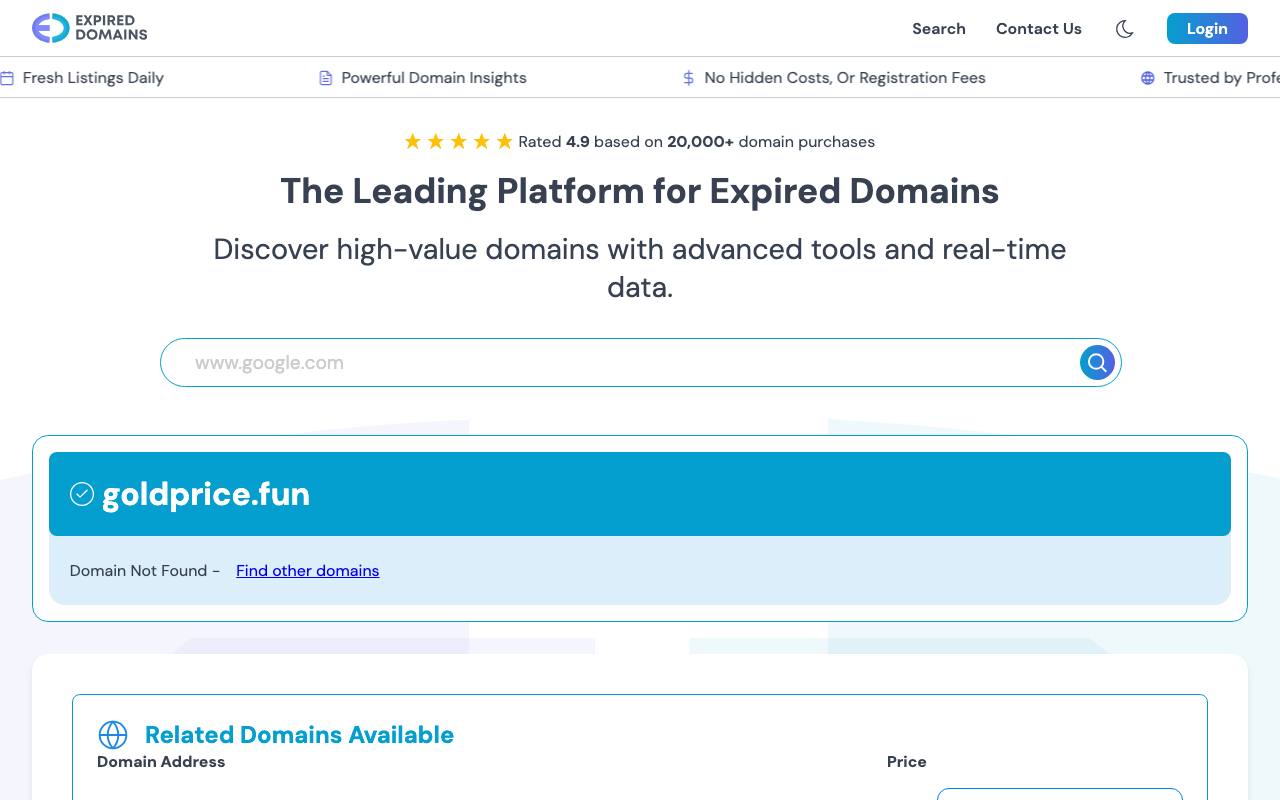This screenshot has height=800, width=1280.
Task: Click the checkmark icon beside goldprice.fun
Action: pyautogui.click(x=82, y=494)
